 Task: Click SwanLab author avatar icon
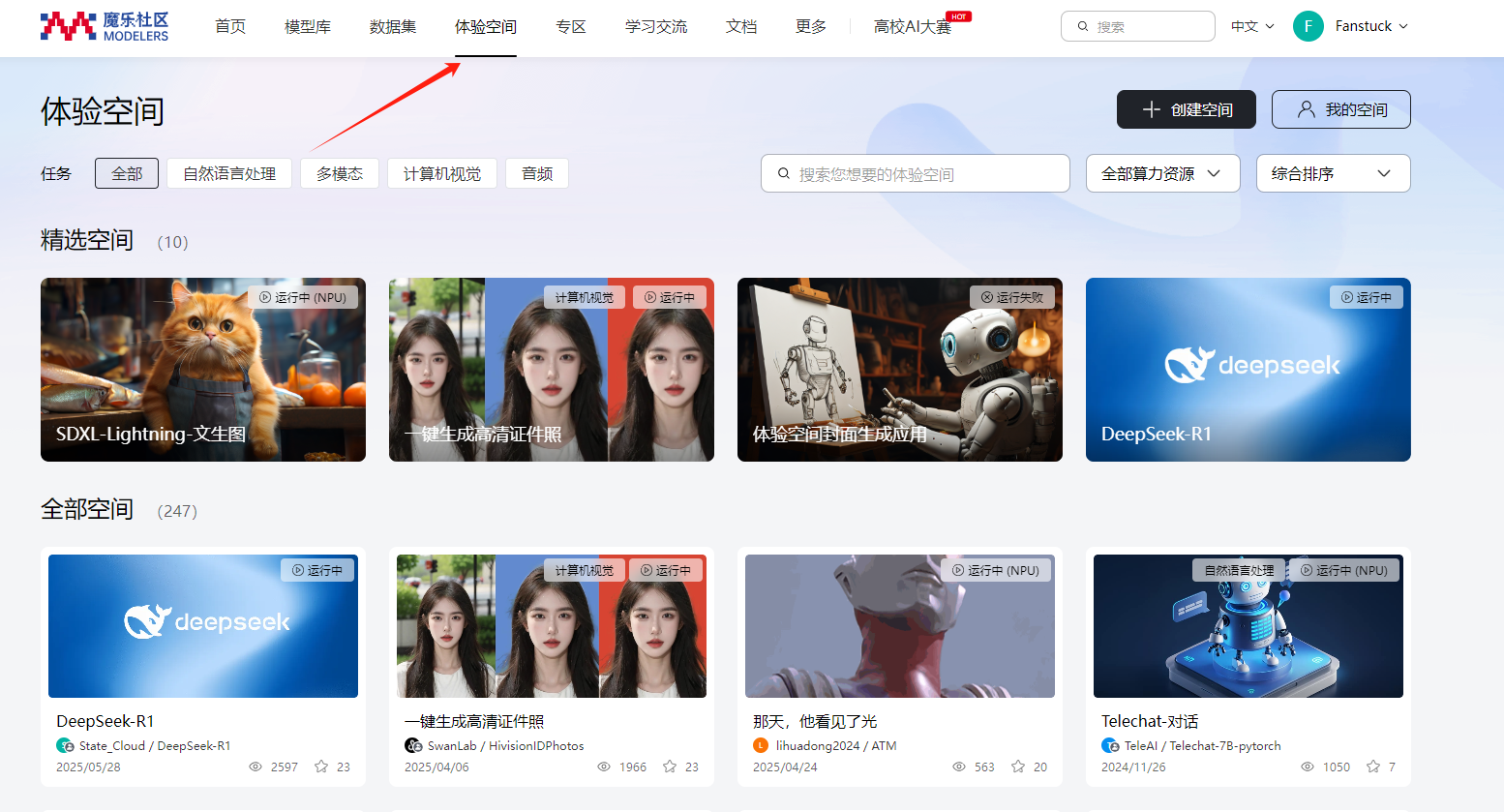(413, 745)
